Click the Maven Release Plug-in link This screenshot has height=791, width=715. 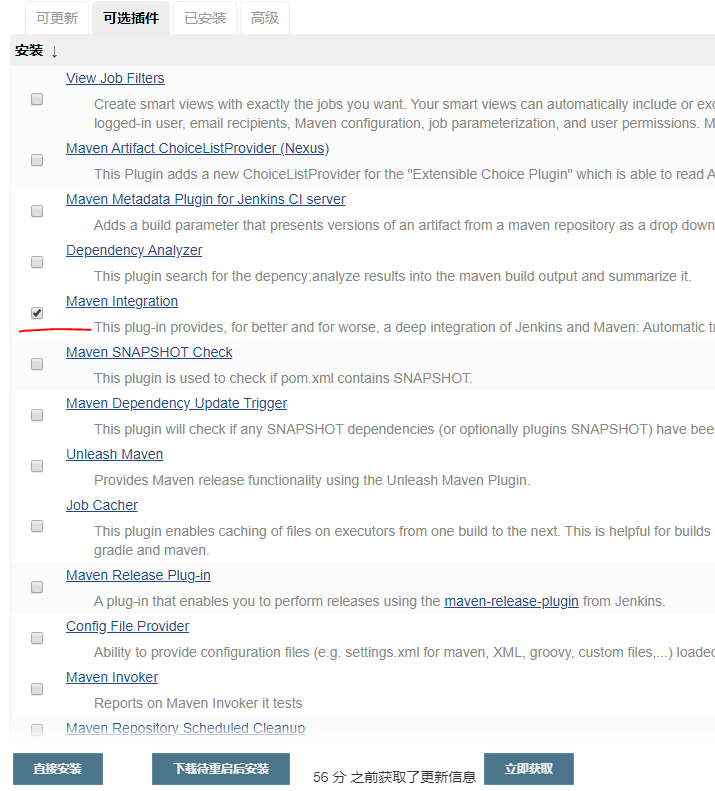point(138,575)
